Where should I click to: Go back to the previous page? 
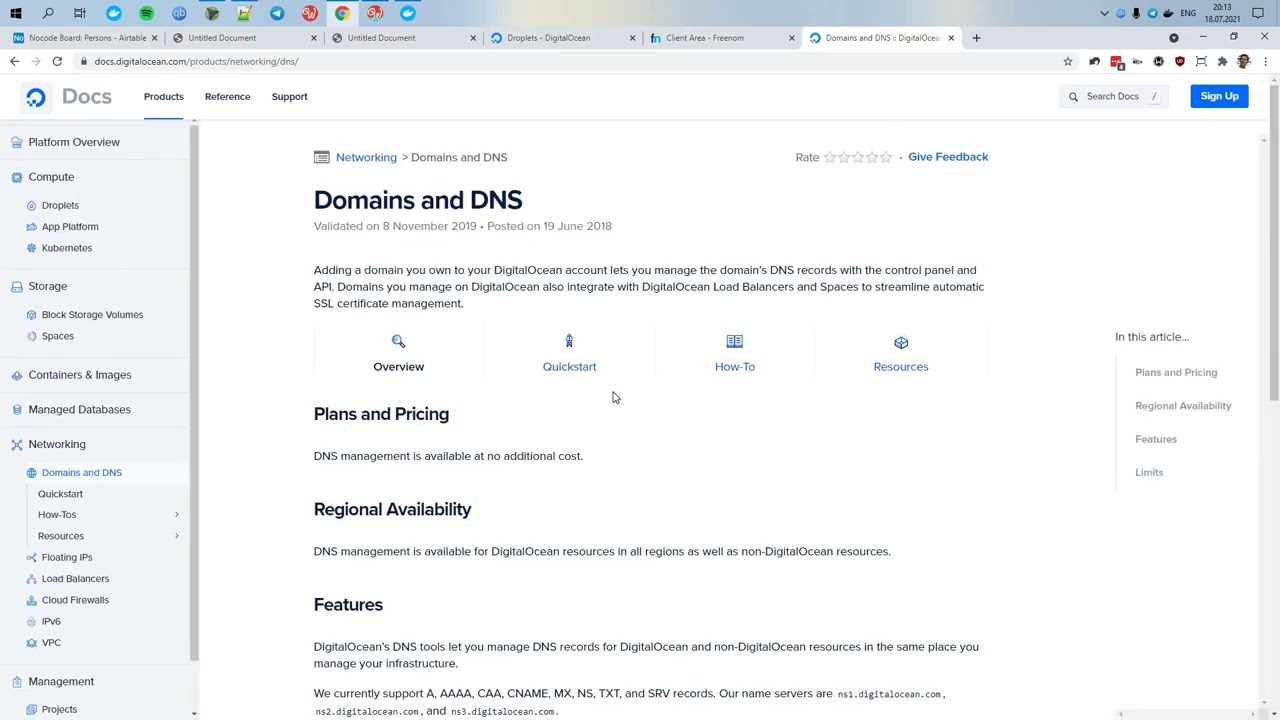coord(14,62)
